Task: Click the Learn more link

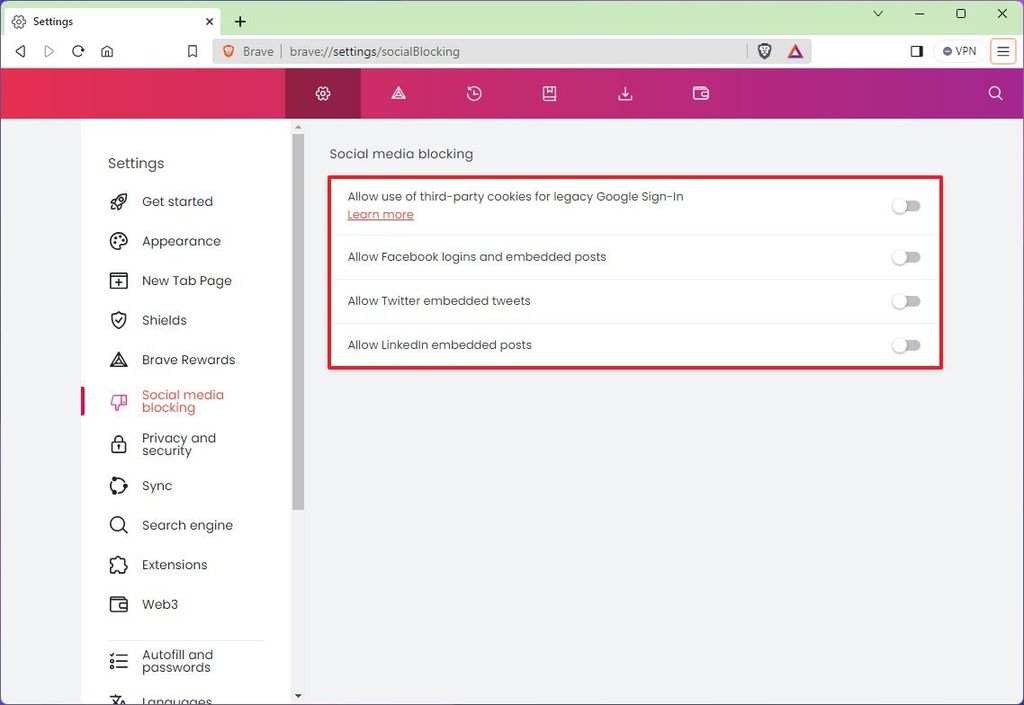Action: 380,214
